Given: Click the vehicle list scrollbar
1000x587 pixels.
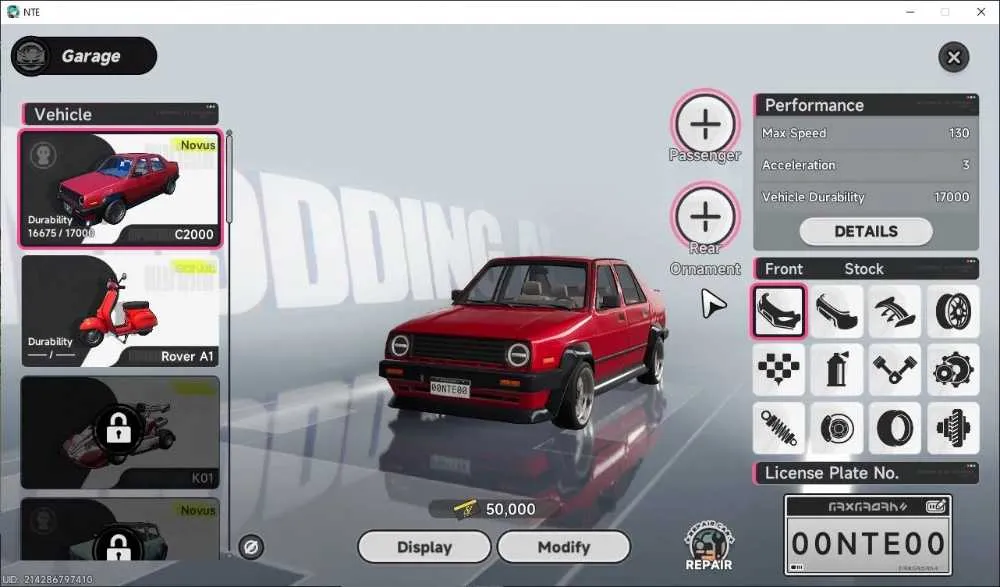Looking at the screenshot, I should click(230, 177).
